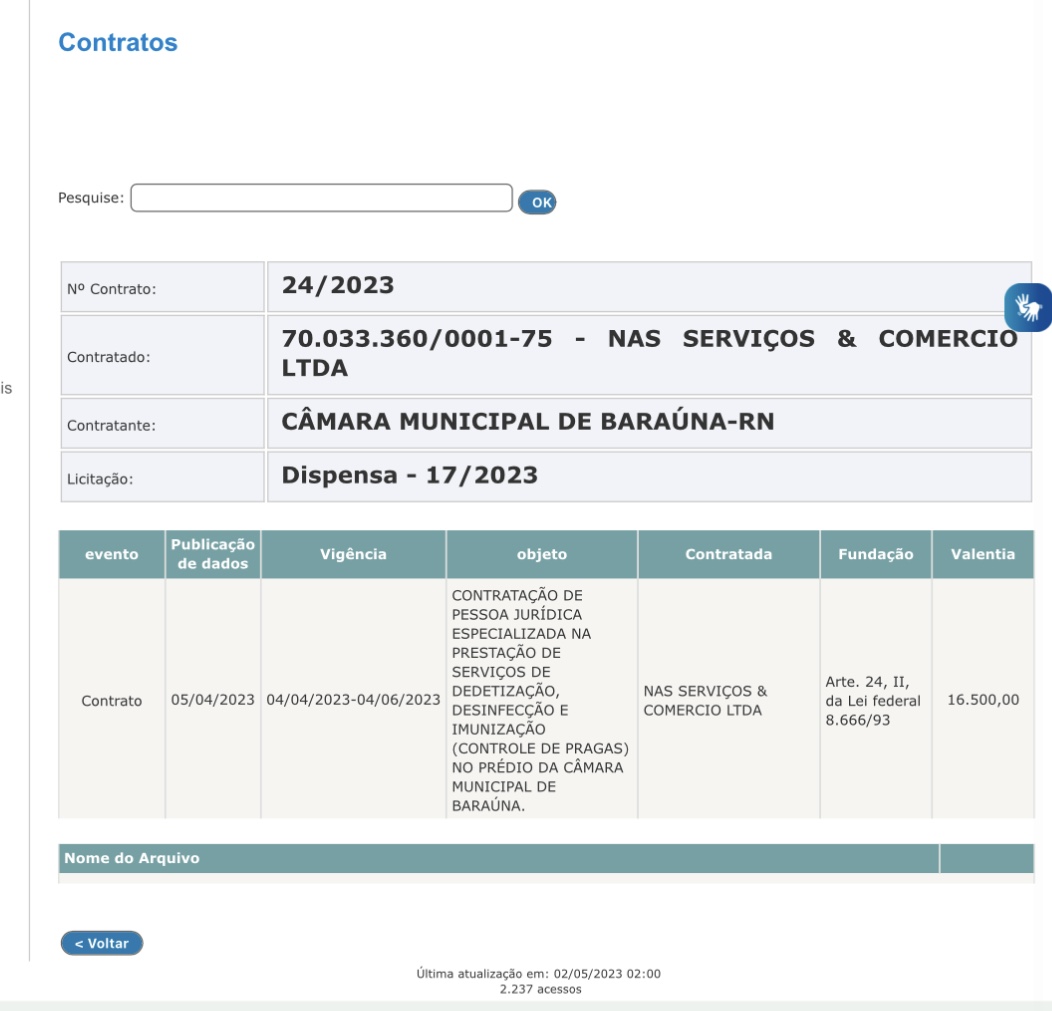The image size is (1052, 1011).
Task: Click the Nº Contrato label
Action: (x=111, y=289)
